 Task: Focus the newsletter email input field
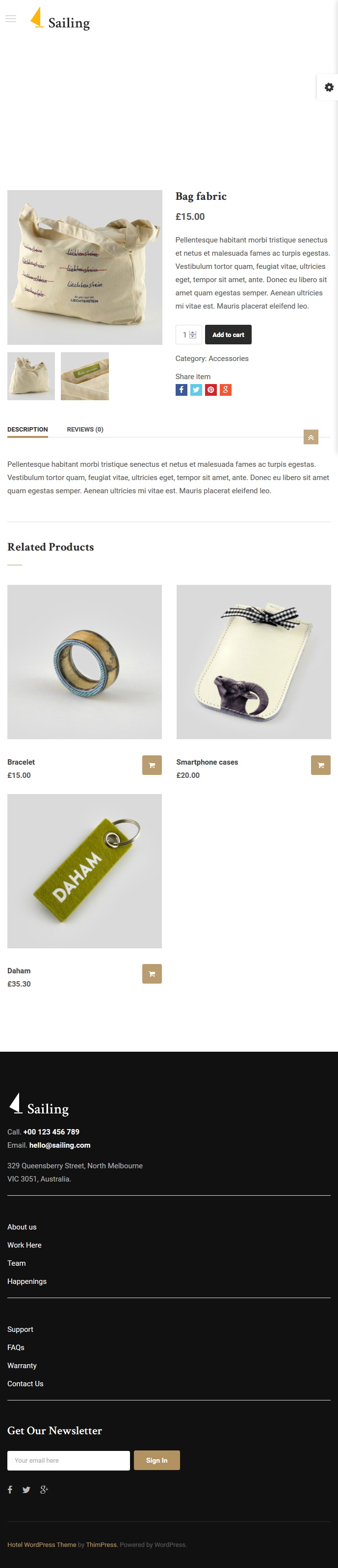pos(68,1461)
